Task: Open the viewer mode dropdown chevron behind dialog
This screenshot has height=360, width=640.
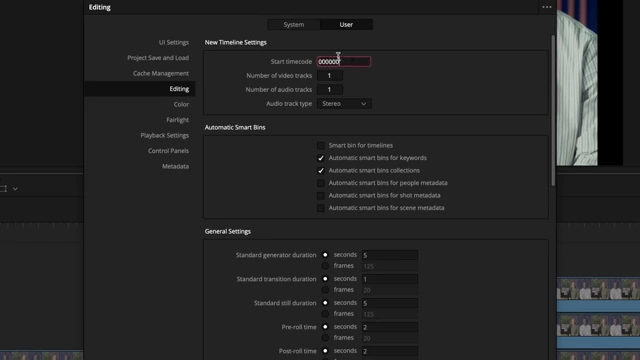Action: point(15,189)
